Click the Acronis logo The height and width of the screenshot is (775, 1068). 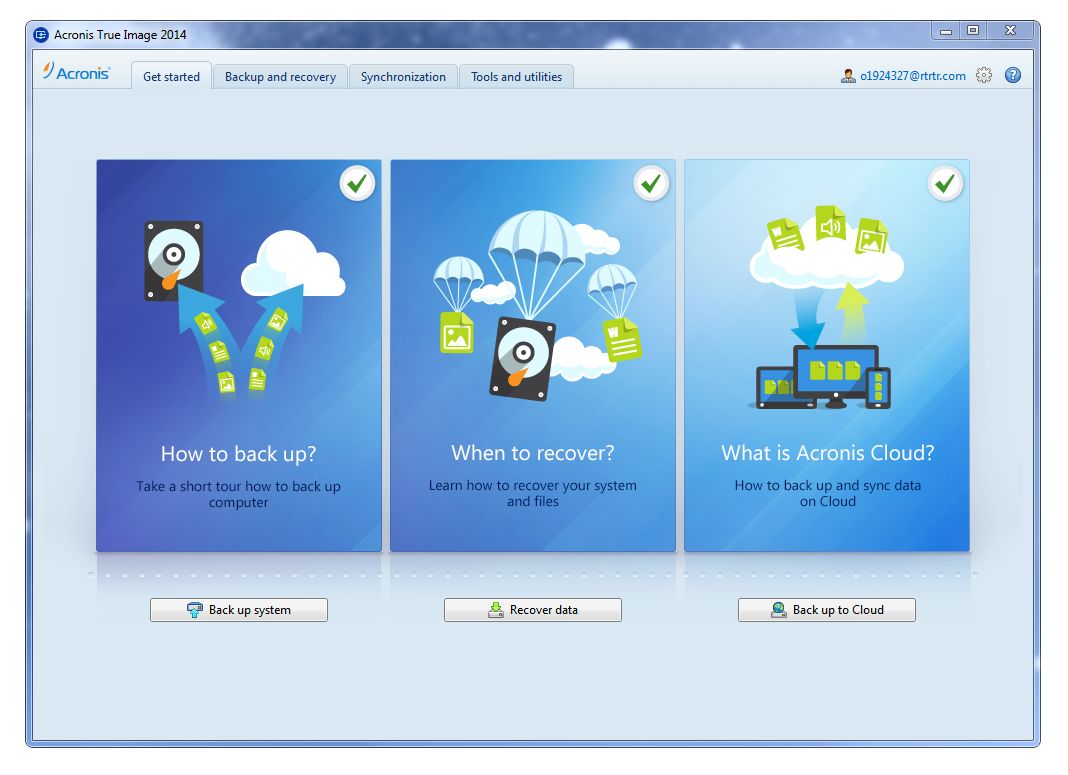(76, 72)
